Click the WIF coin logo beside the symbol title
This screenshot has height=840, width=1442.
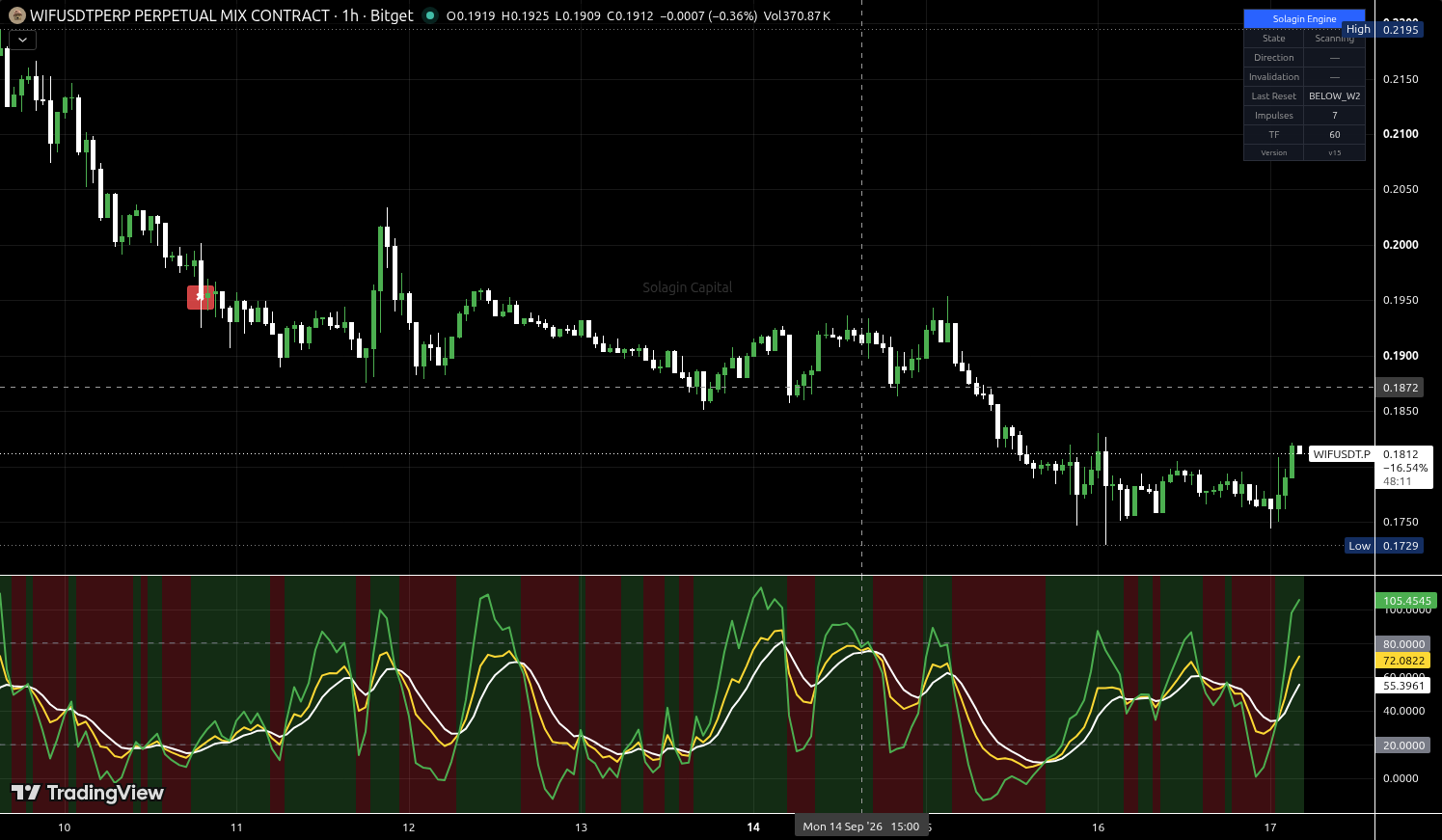coord(16,15)
